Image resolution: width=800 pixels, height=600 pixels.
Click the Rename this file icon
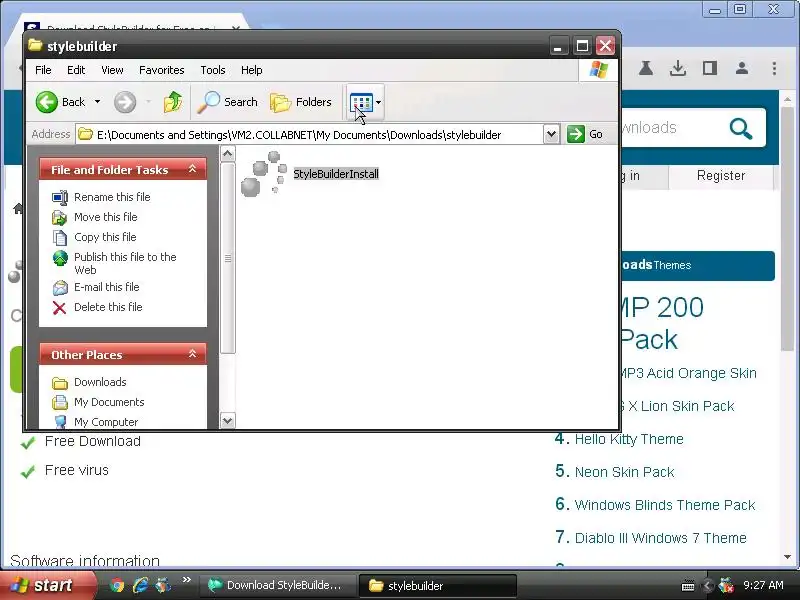pos(60,197)
